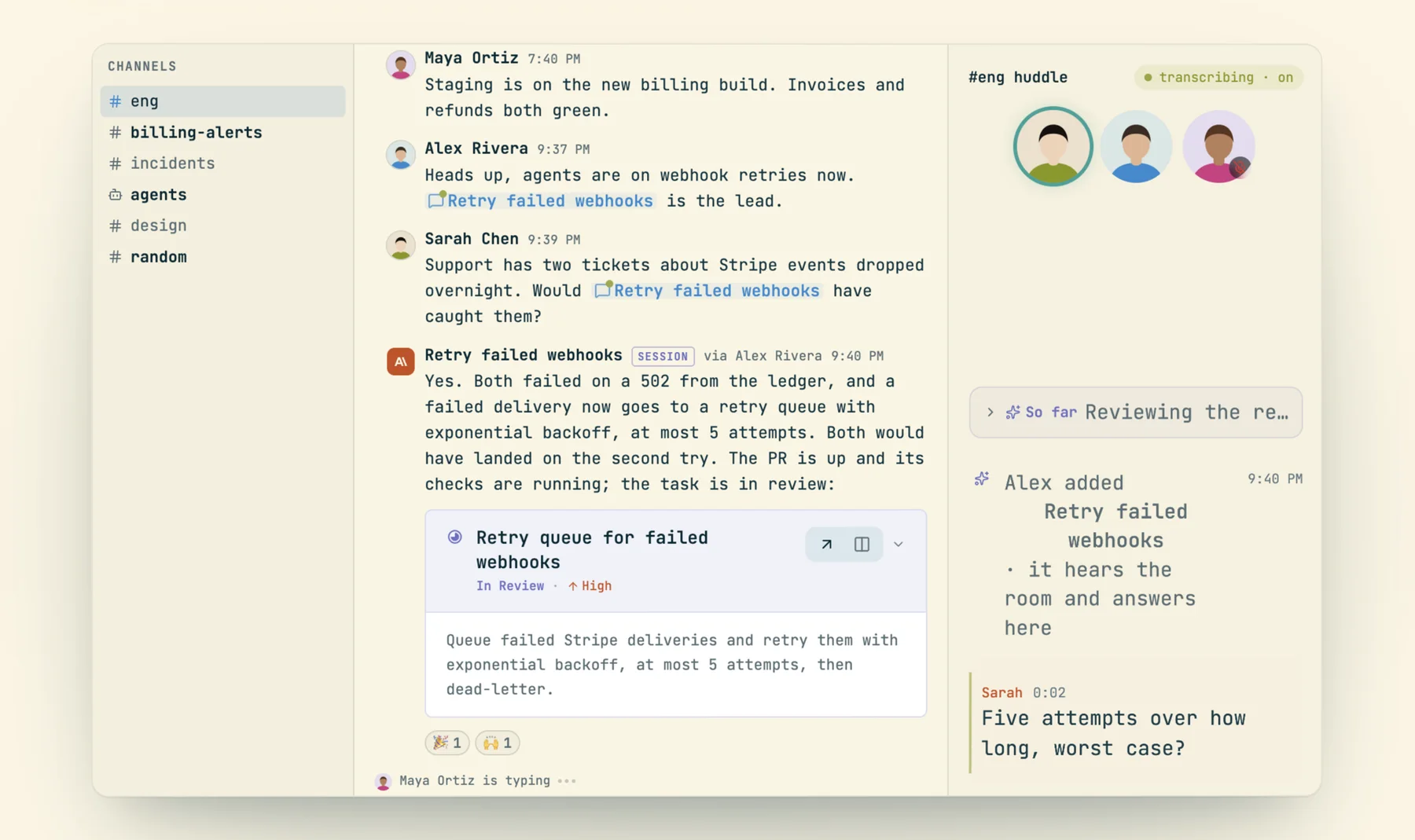
Task: Open task in side panel split icon
Action: (x=862, y=544)
